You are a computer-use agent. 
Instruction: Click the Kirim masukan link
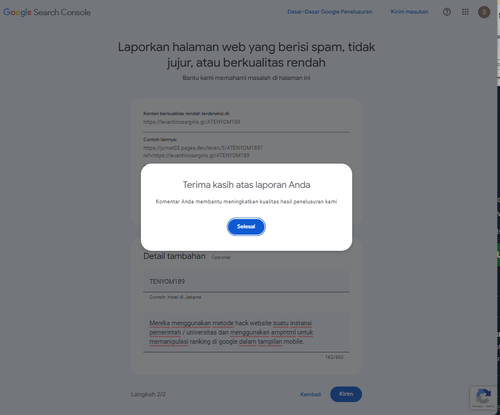coord(409,12)
